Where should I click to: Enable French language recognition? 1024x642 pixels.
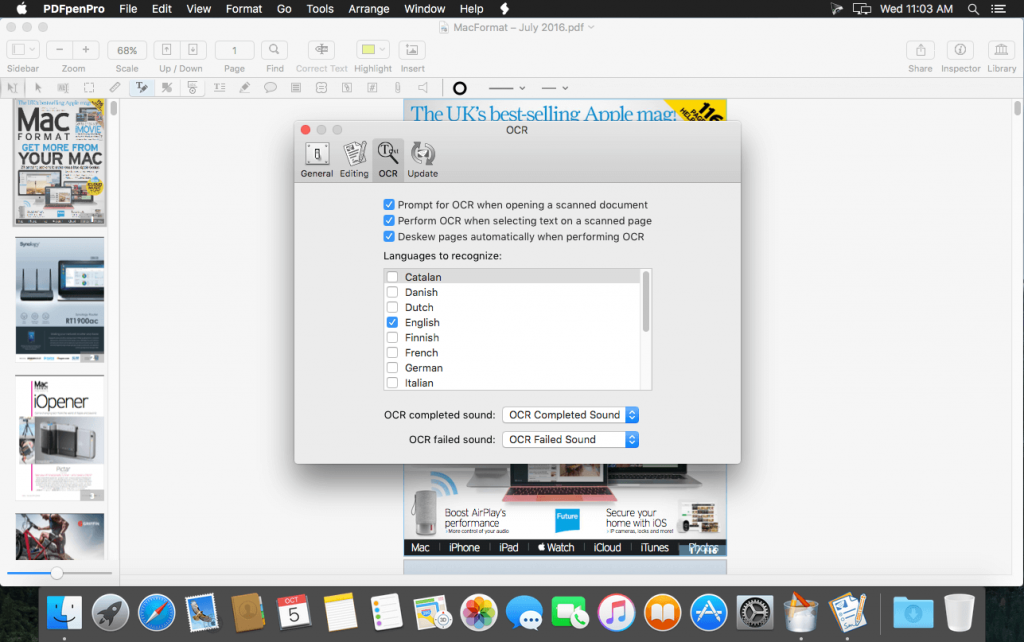392,352
